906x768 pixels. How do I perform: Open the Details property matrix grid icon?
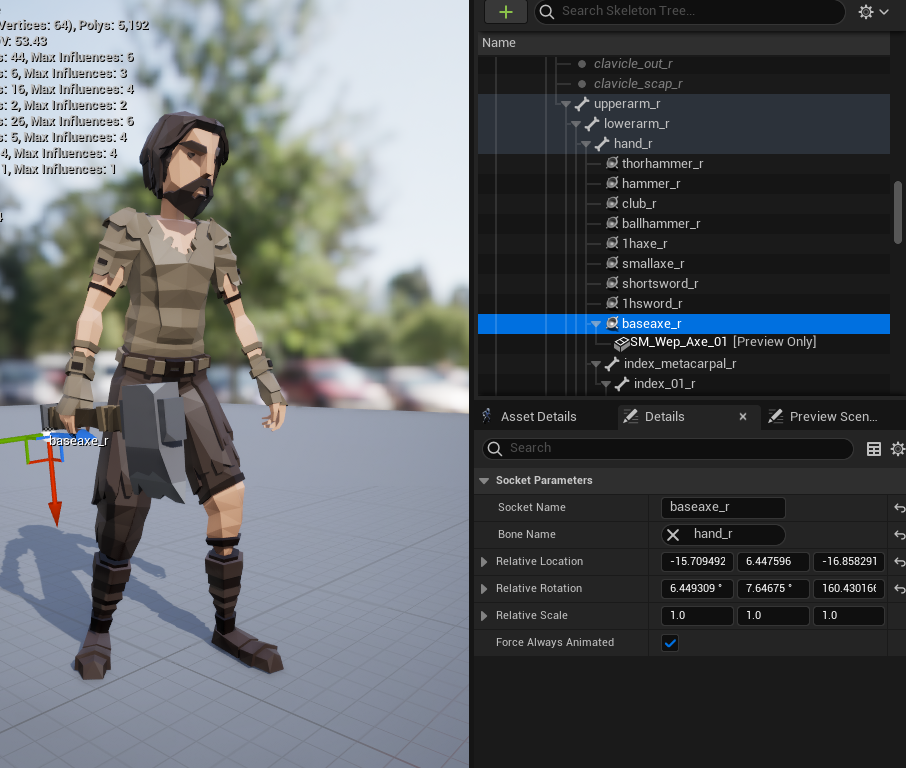point(873,449)
